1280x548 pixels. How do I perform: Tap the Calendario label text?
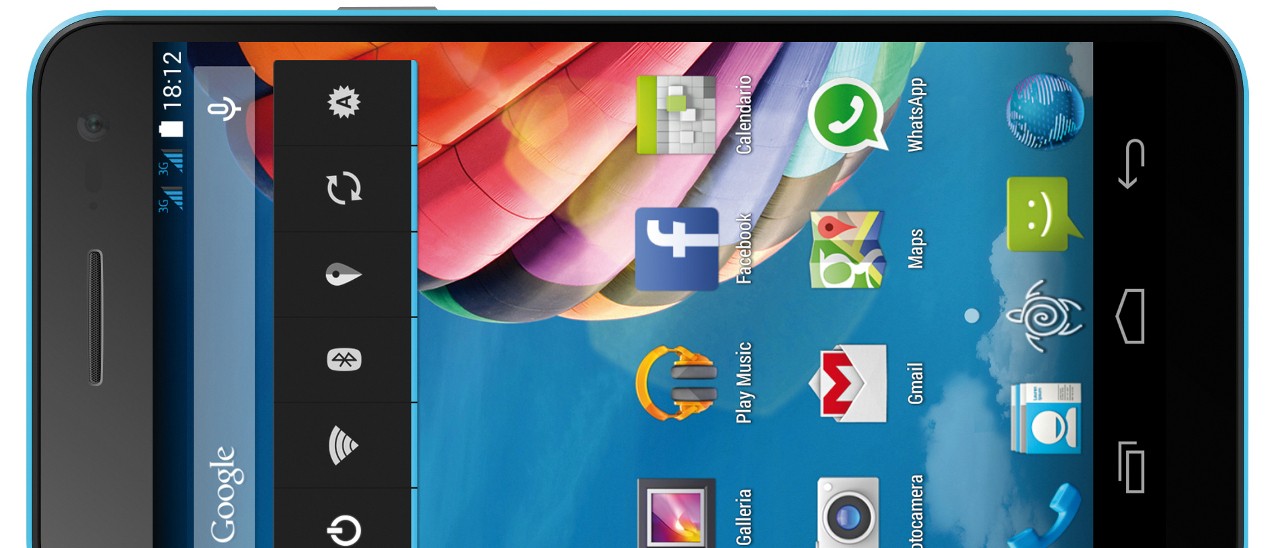pos(744,114)
